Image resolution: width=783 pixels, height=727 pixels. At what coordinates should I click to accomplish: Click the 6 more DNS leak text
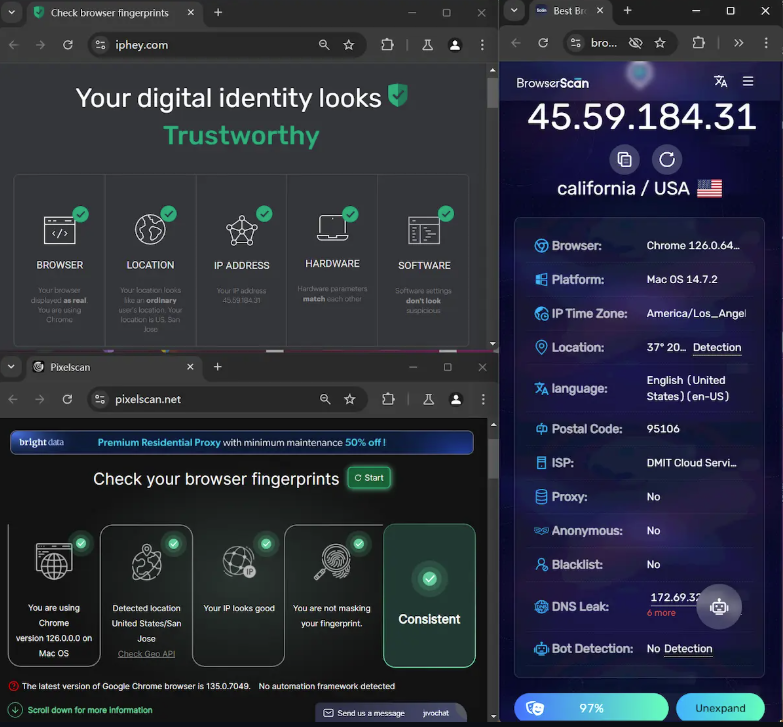(x=661, y=613)
